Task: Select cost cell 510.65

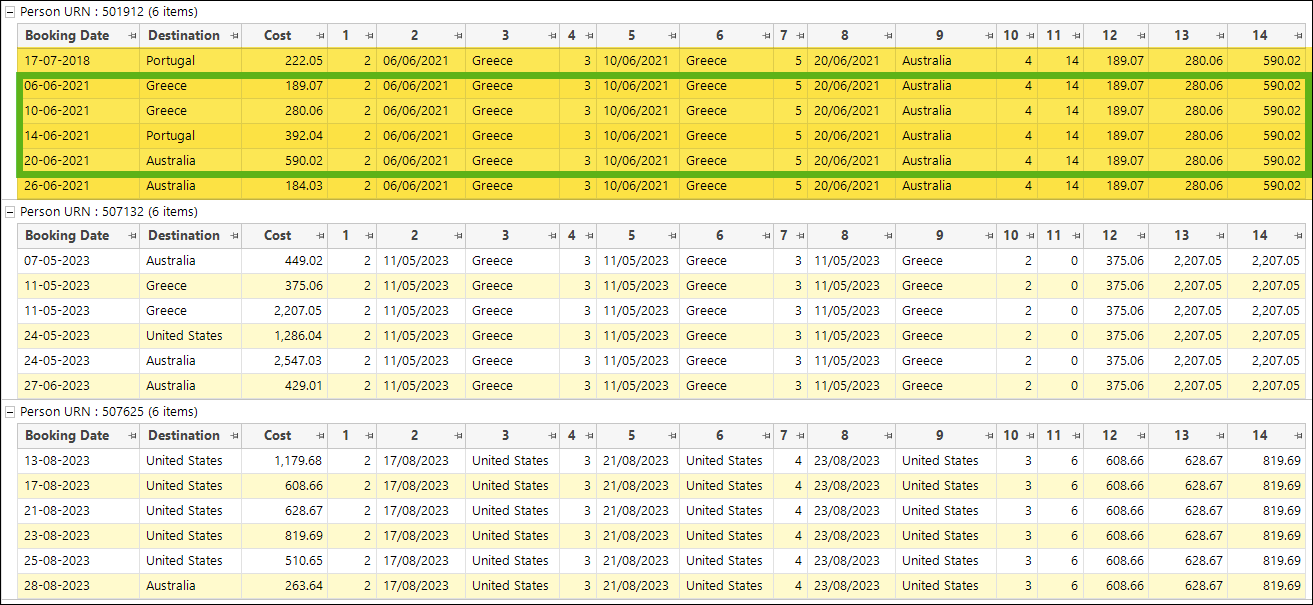Action: point(284,561)
